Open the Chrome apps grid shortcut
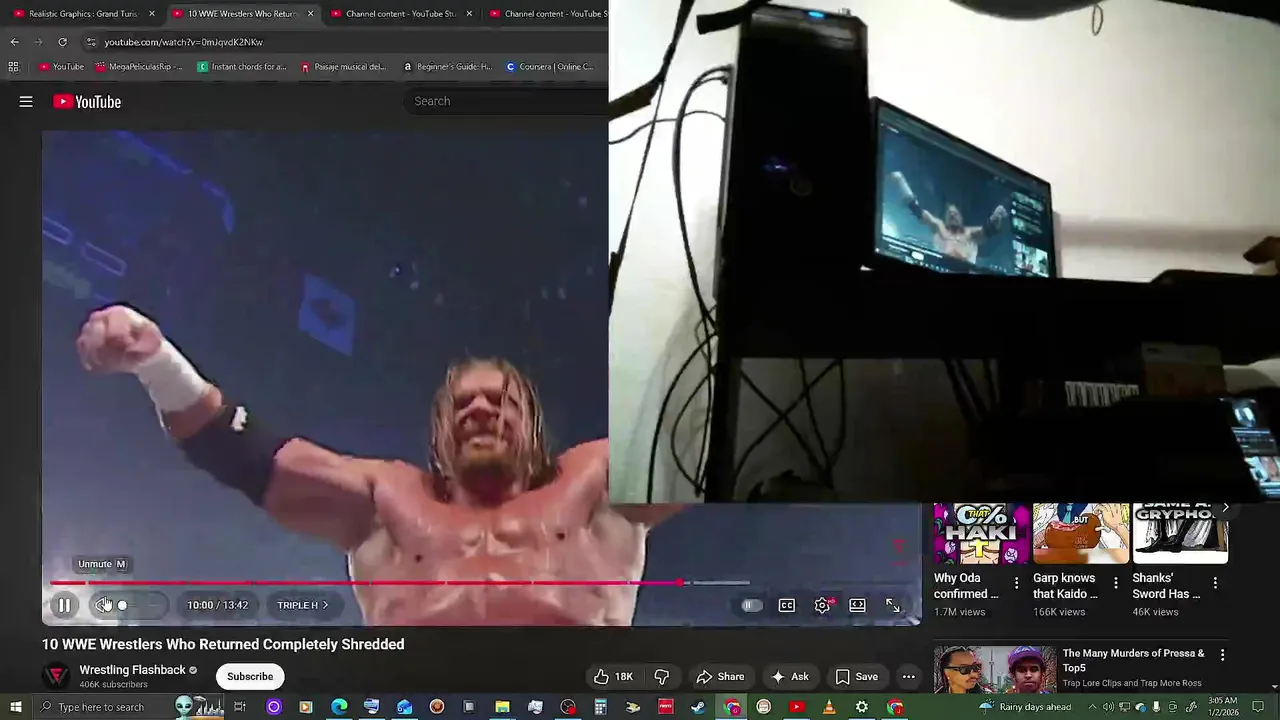The width and height of the screenshot is (1280, 720). point(13,67)
